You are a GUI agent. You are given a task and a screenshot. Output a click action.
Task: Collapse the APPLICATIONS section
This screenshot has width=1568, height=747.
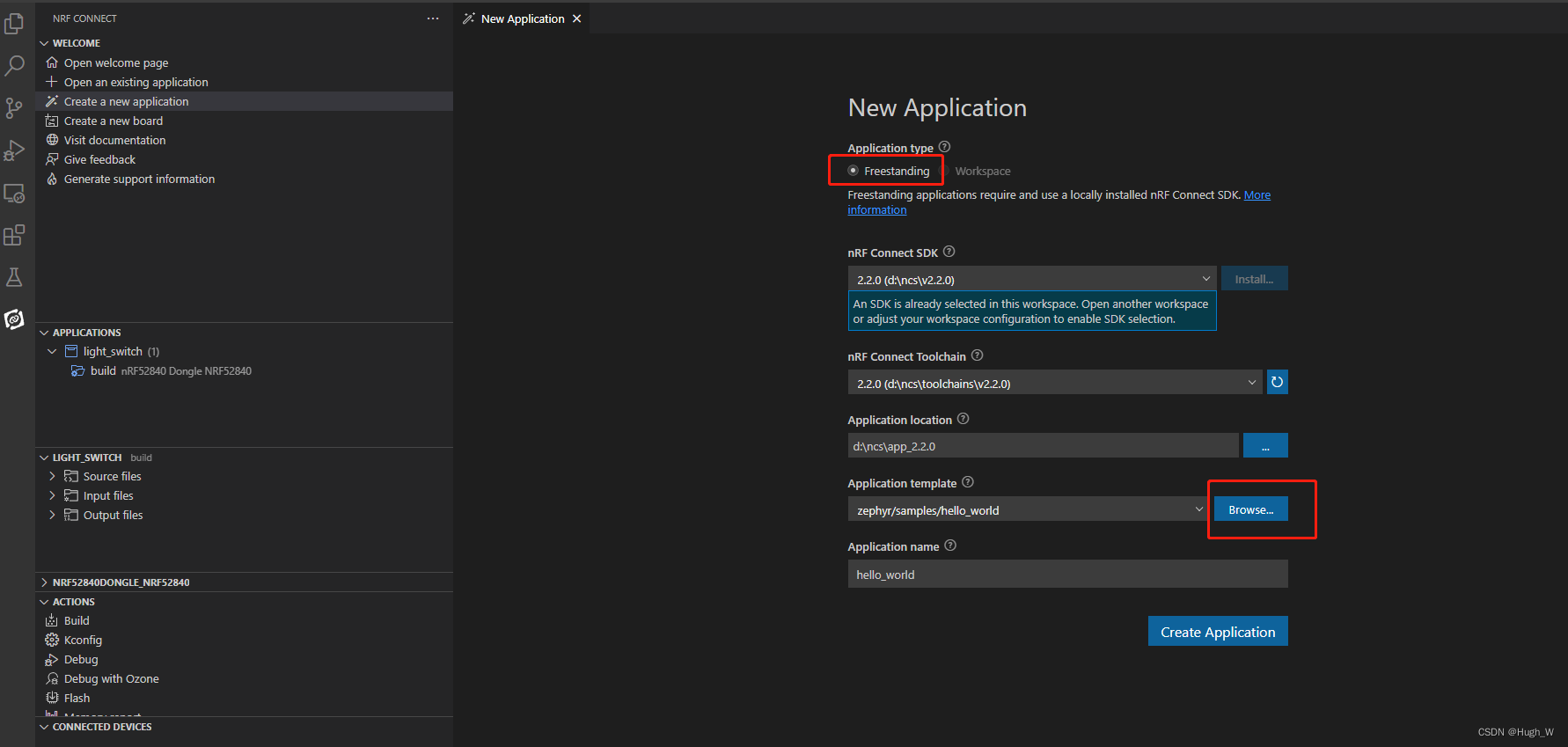[44, 333]
